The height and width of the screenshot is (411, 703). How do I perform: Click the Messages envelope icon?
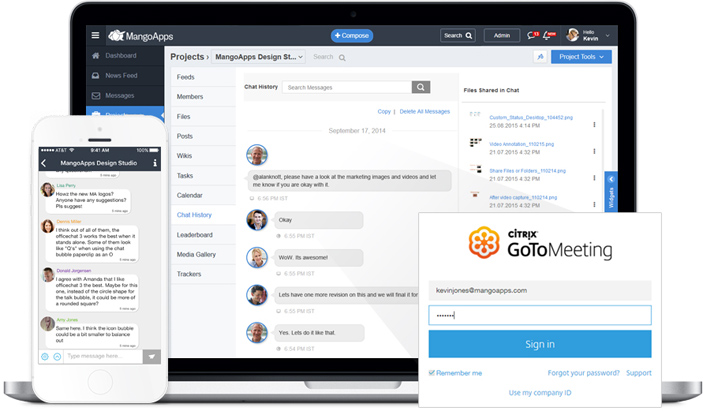click(95, 95)
